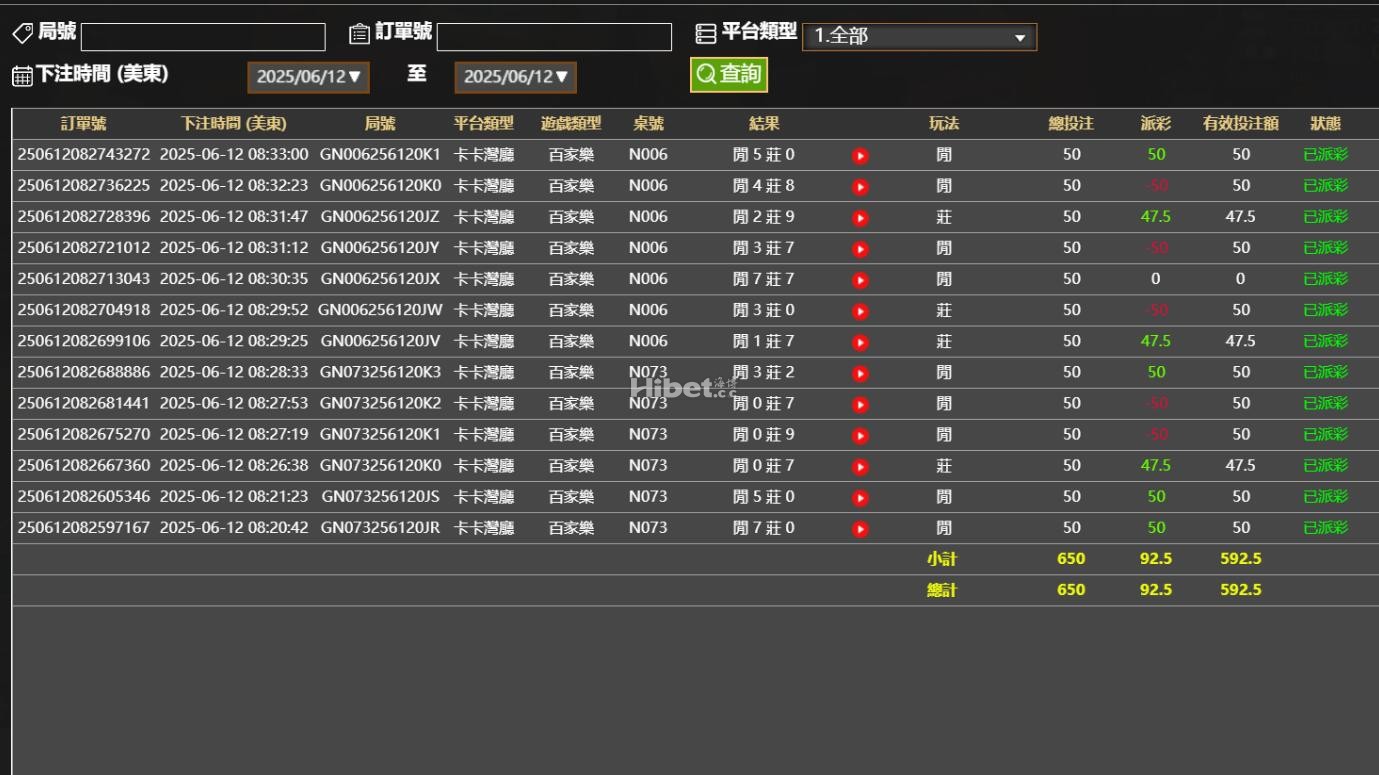Click the 局號 input field
The height and width of the screenshot is (775, 1379).
203,37
